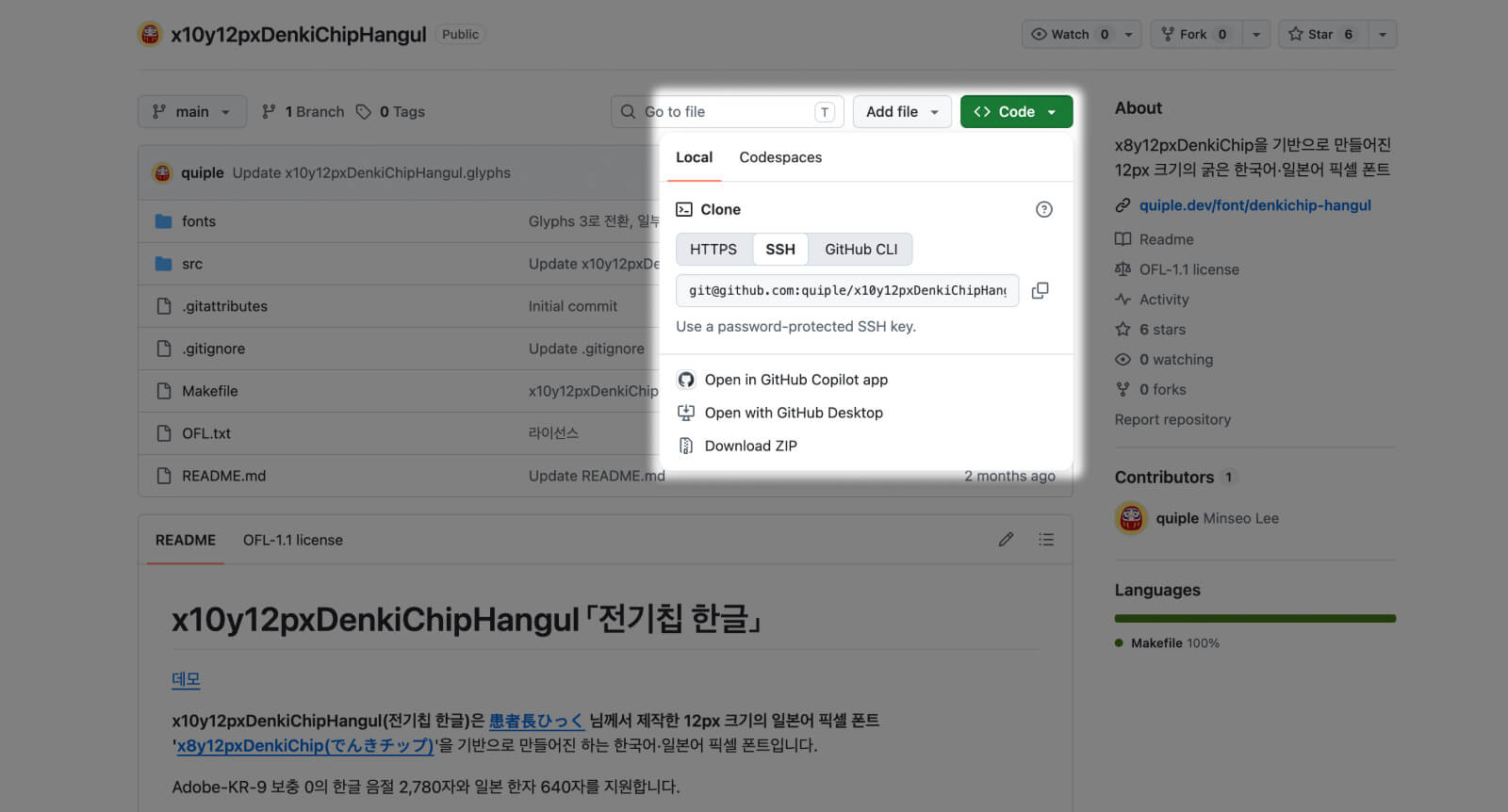Open the README outline list icon
Screen dimensions: 1508x812
tap(1045, 540)
